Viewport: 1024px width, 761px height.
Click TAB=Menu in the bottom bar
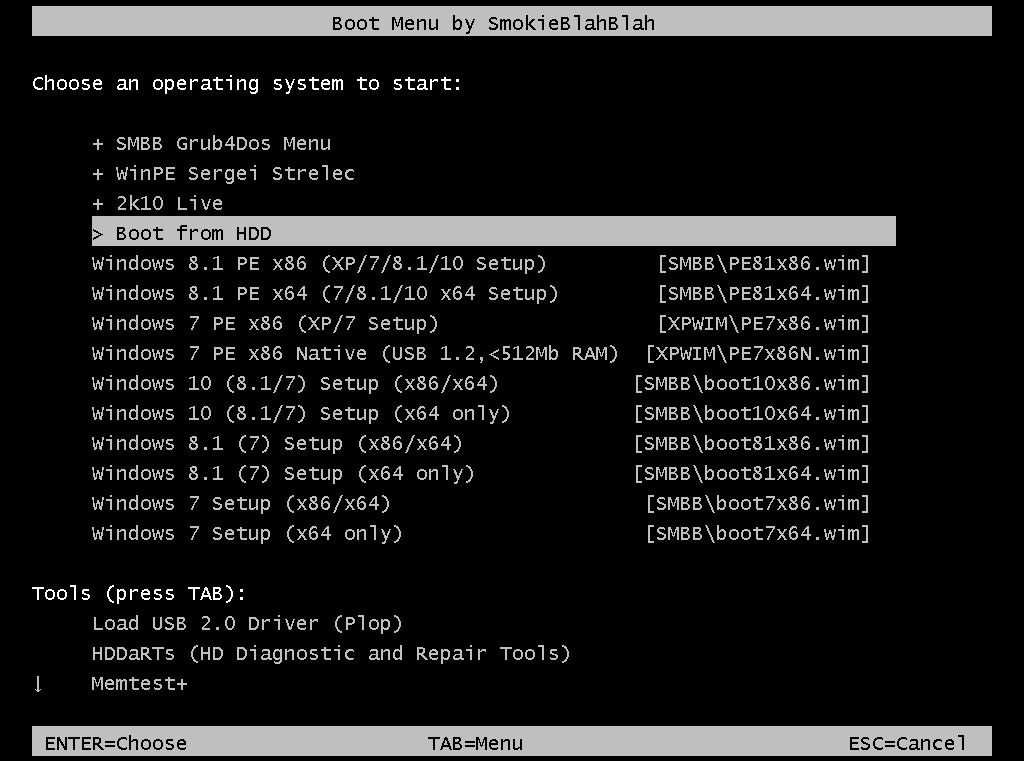pos(475,743)
